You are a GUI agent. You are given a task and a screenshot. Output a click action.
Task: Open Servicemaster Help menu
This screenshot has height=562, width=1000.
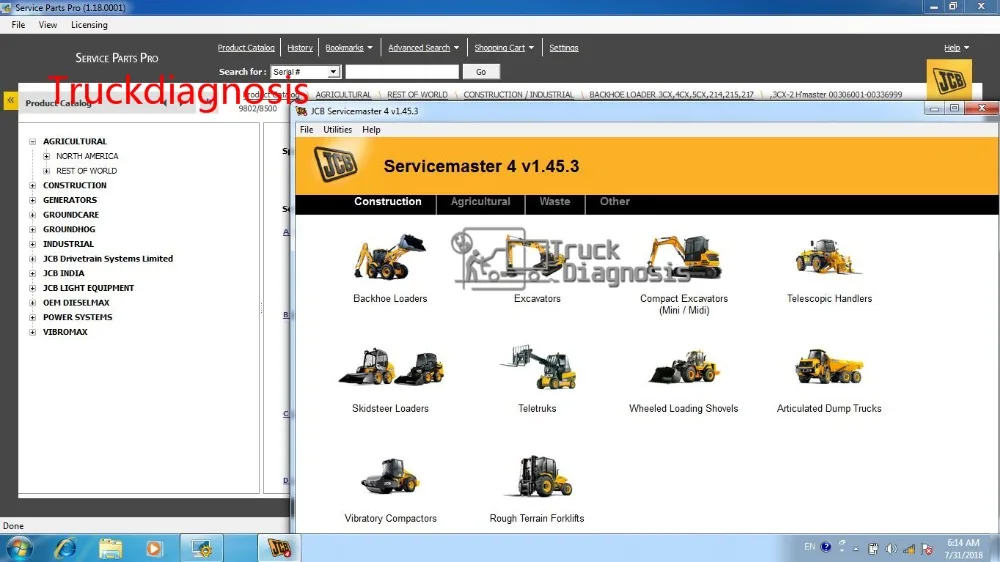coord(371,129)
